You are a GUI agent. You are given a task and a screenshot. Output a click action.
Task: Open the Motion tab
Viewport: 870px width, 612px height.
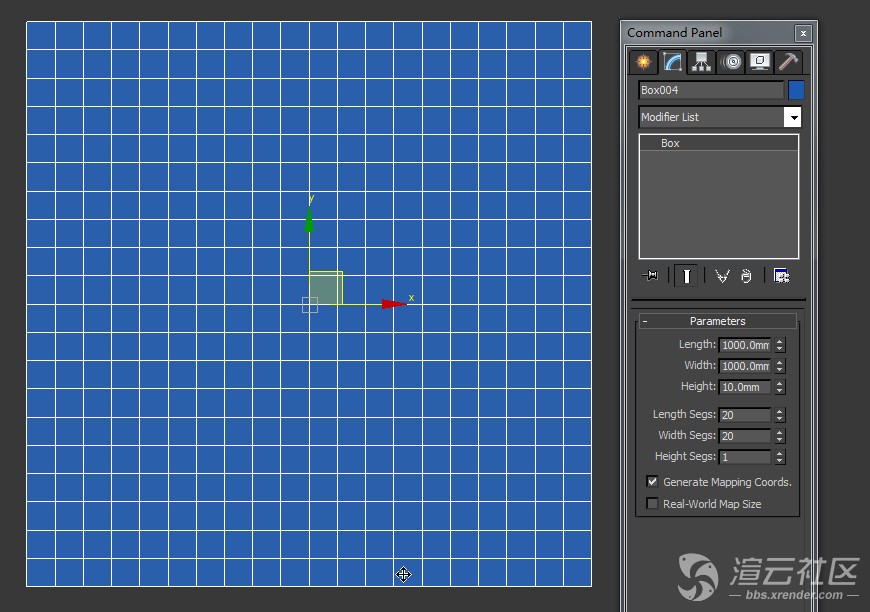731,62
